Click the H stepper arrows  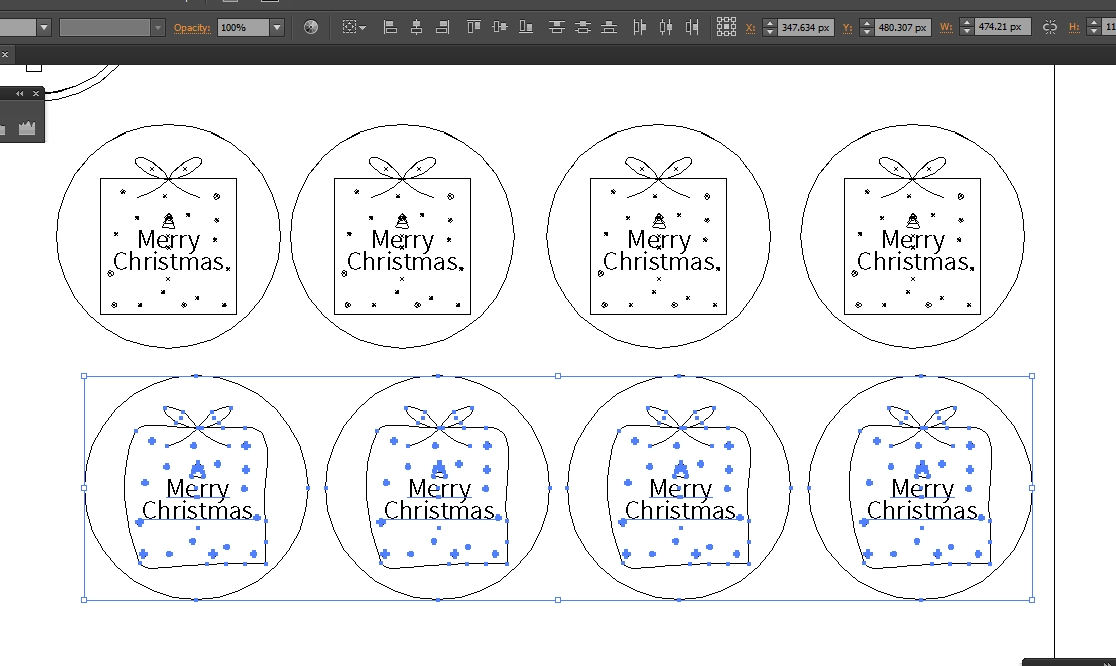tap(1094, 28)
